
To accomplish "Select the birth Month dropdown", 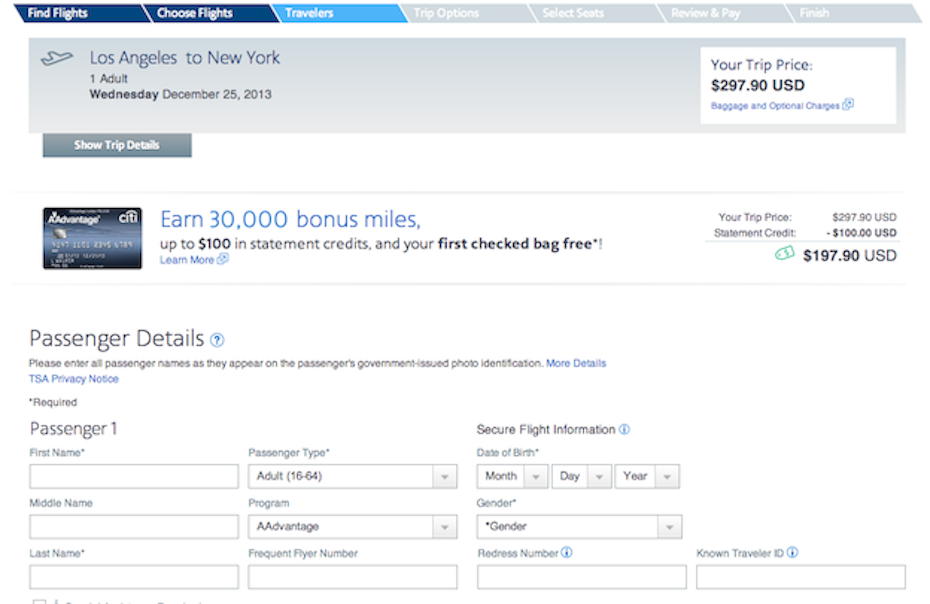I will [512, 477].
